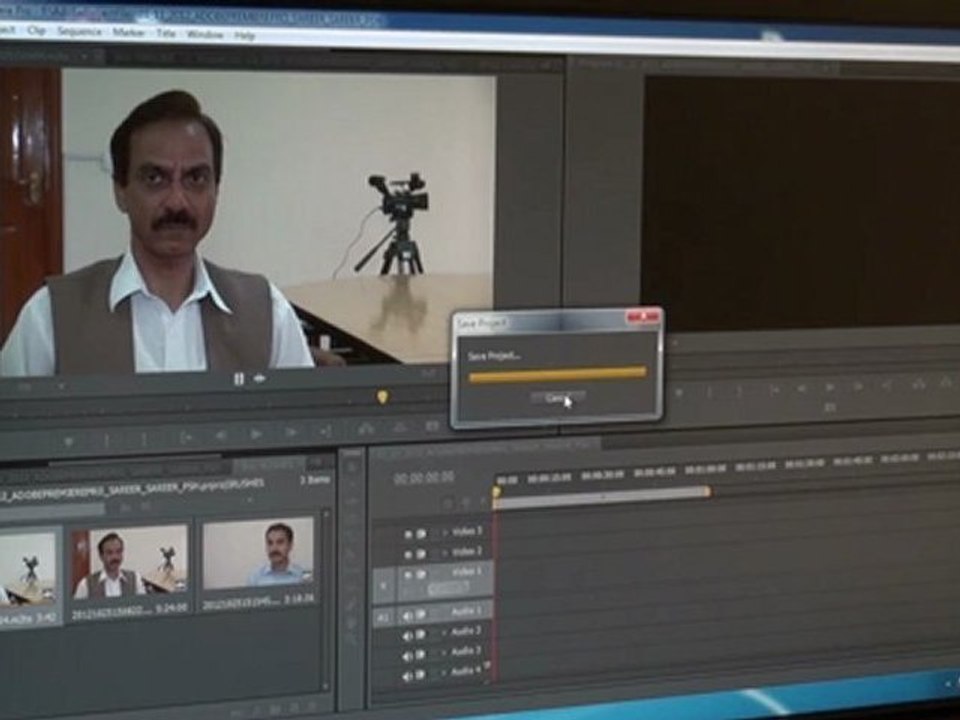Screen dimensions: 960x720
Task: Open the Help menu
Action: click(244, 36)
